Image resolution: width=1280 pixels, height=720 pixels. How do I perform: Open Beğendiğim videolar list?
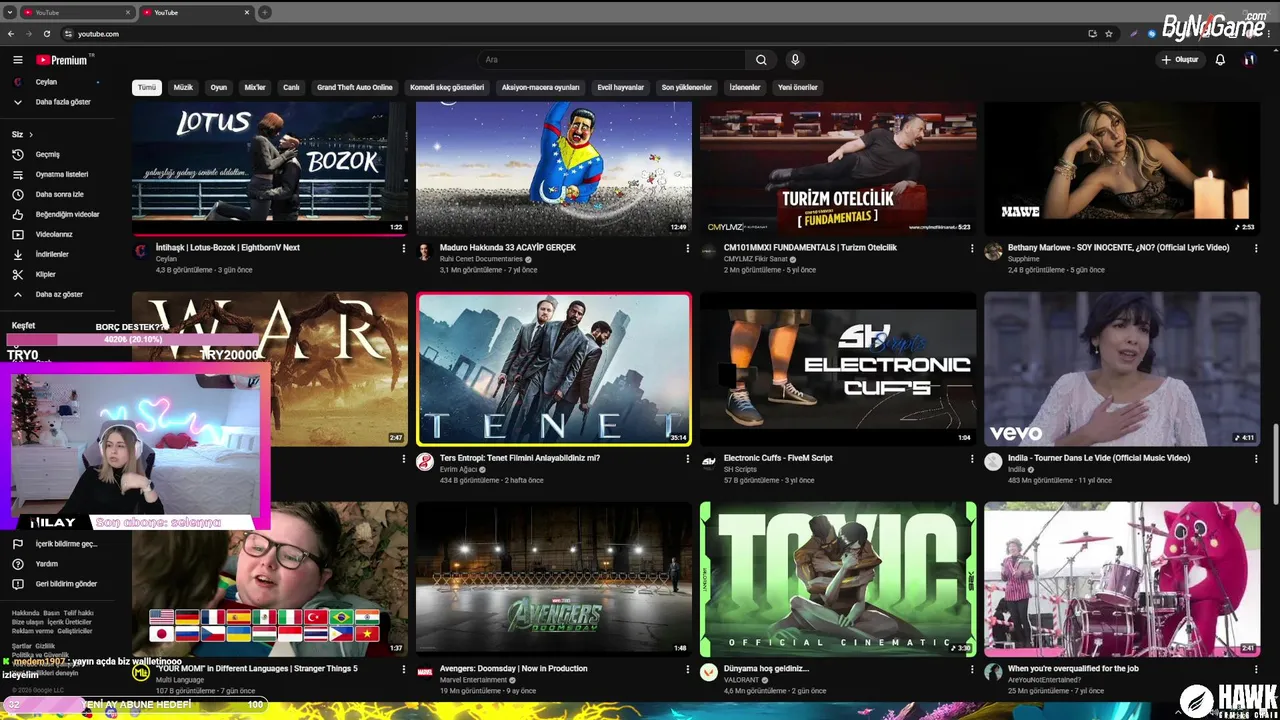tap(66, 214)
